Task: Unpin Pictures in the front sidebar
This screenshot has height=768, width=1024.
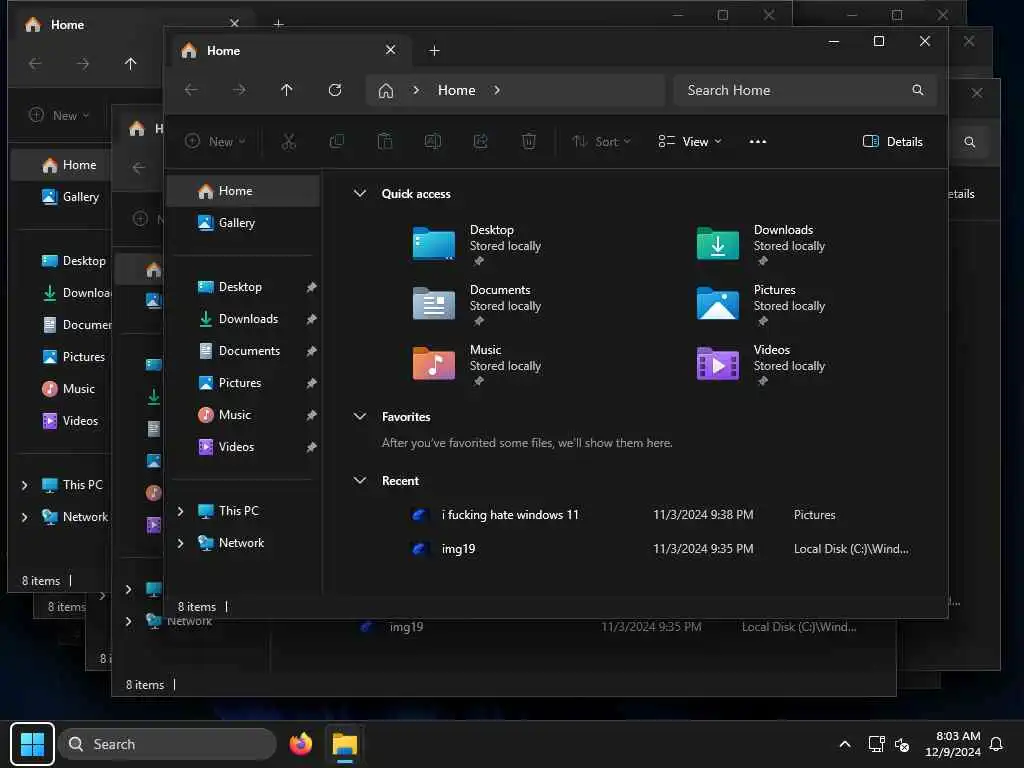Action: [x=312, y=383]
